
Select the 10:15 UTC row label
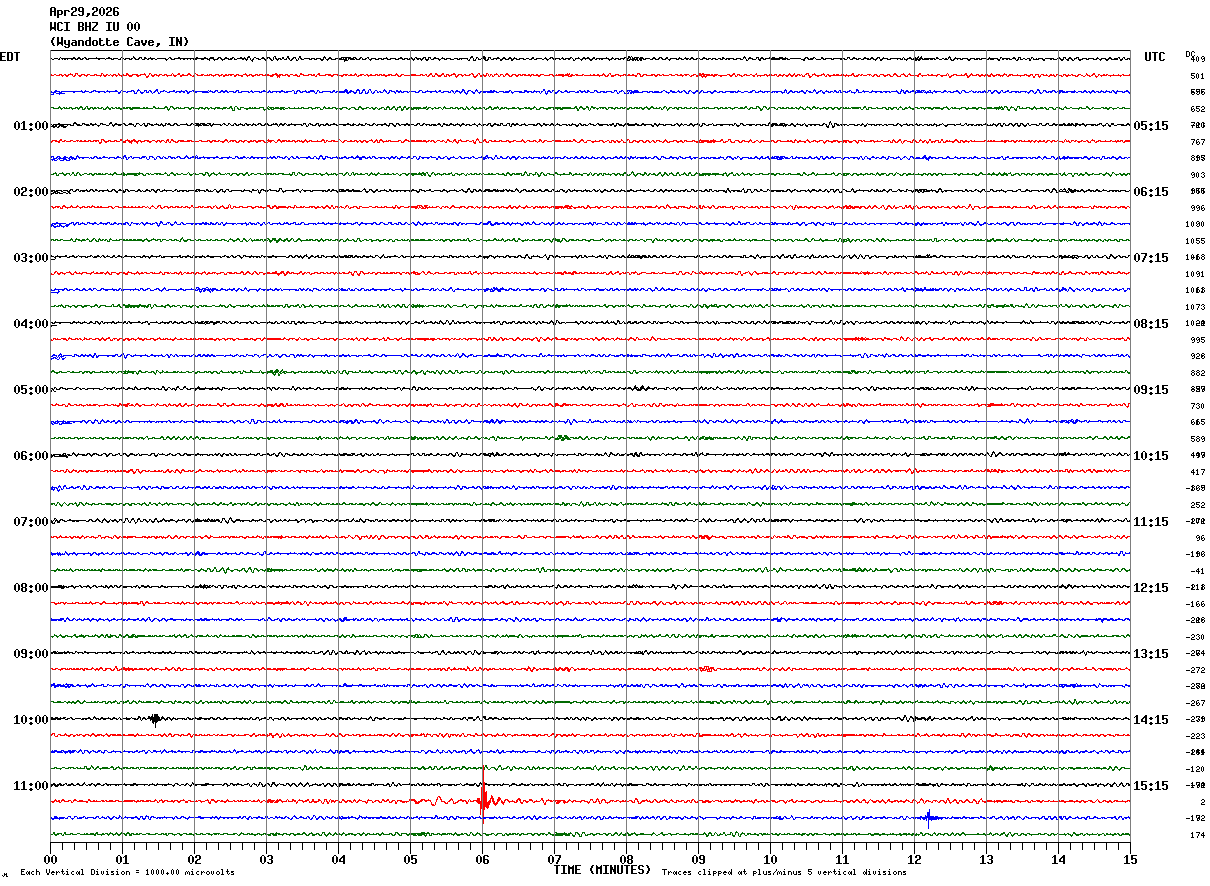pyautogui.click(x=1150, y=456)
